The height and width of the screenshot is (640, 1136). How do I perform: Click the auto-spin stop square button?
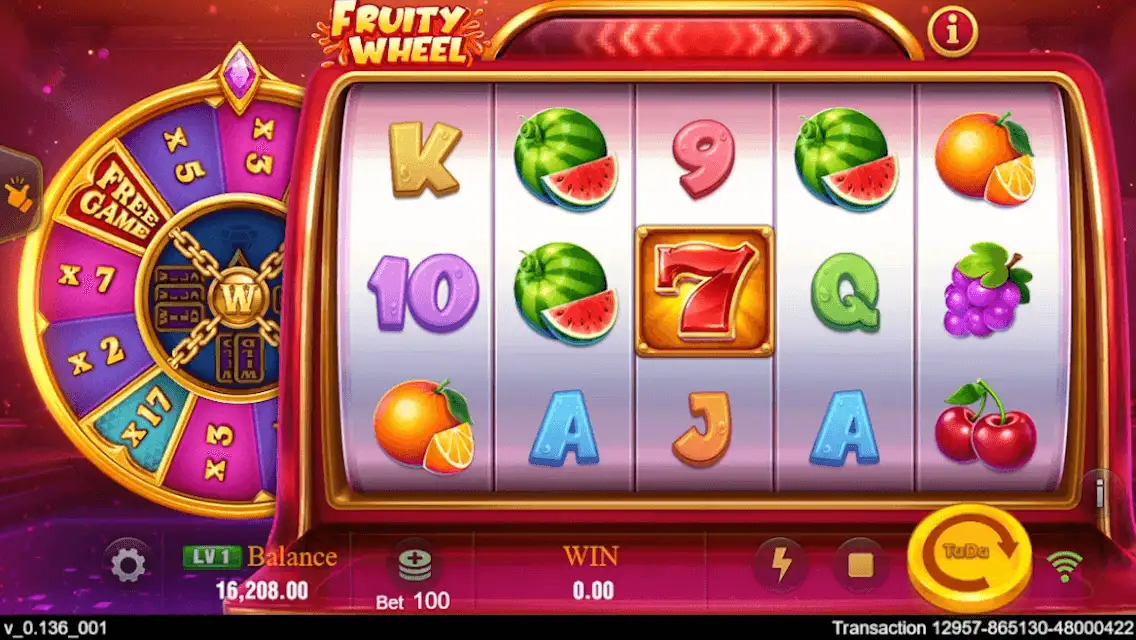coord(860,565)
